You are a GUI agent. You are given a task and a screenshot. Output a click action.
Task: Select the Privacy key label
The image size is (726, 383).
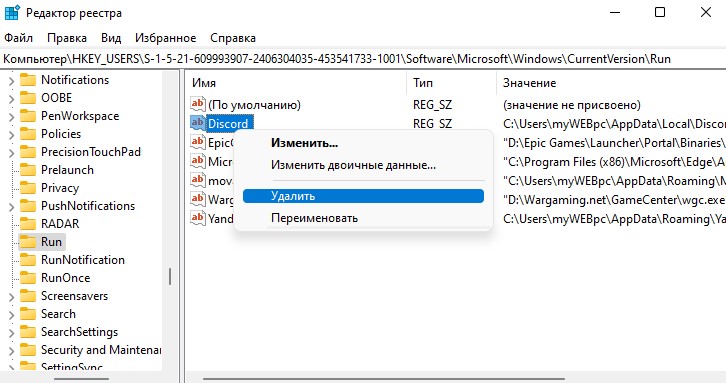click(x=60, y=188)
